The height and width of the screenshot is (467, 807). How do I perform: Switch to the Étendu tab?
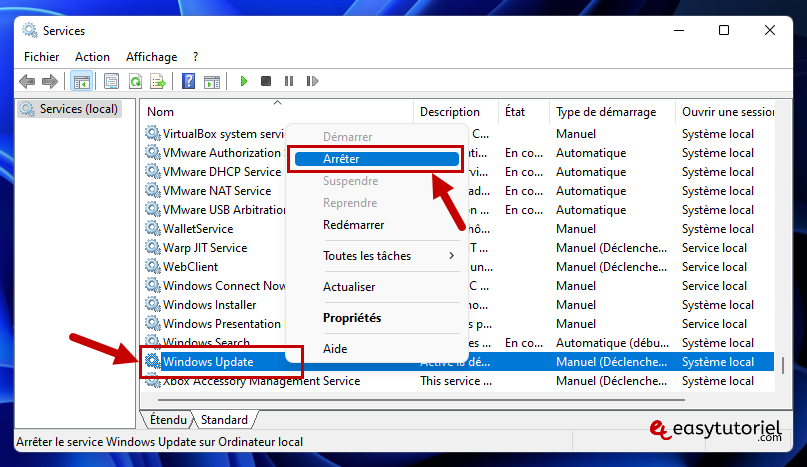coord(168,420)
